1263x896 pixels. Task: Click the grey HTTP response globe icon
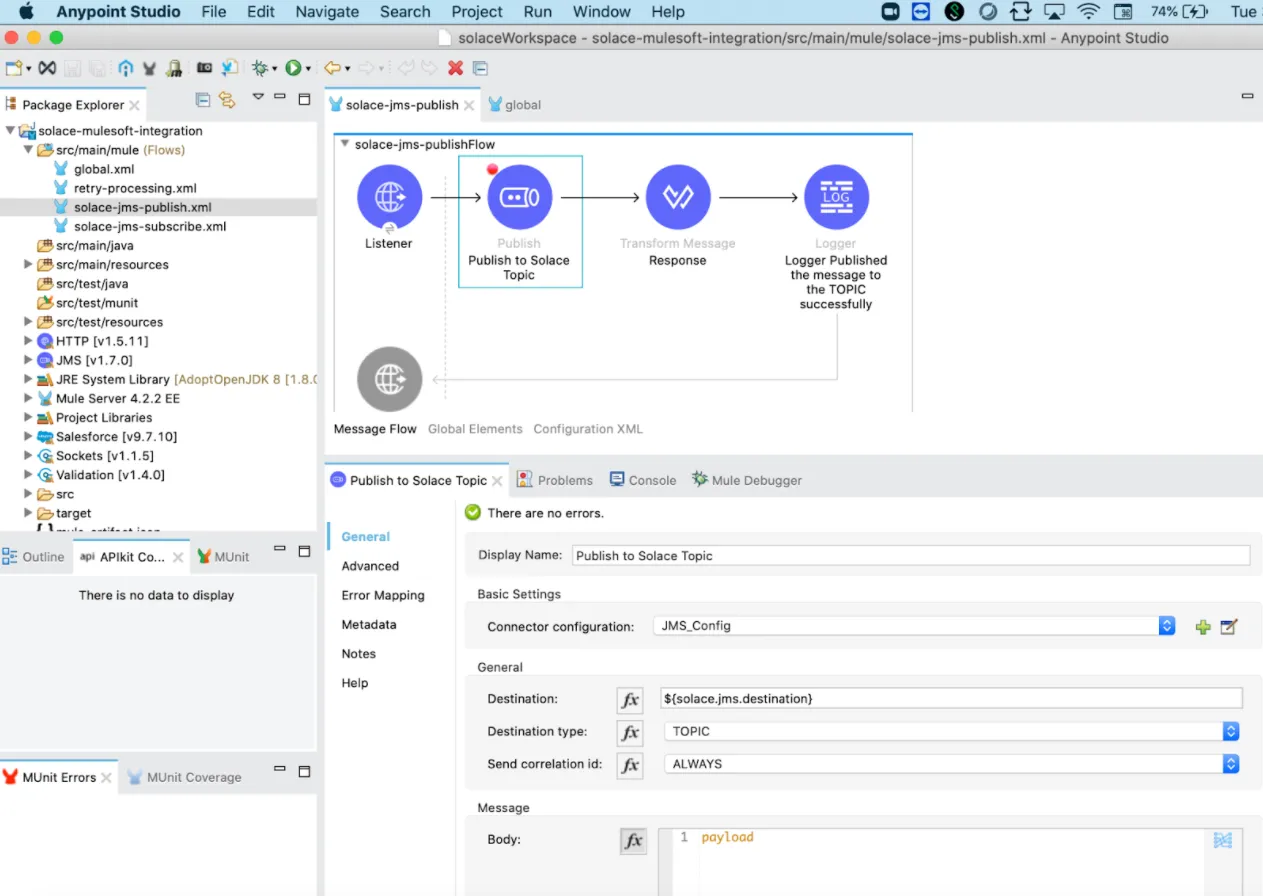click(x=389, y=379)
